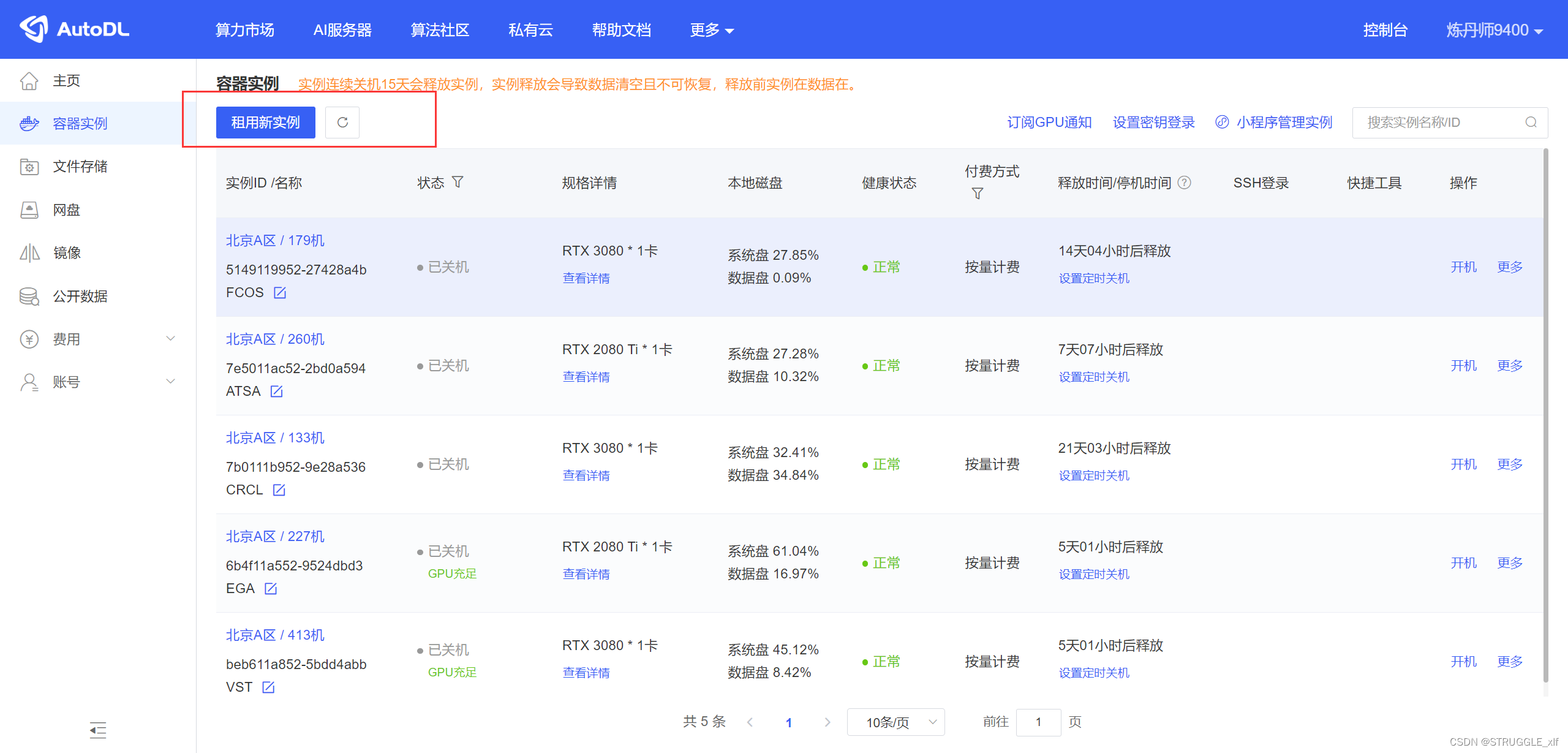Click the 镜像 mirror icon
1568x753 pixels.
[29, 253]
